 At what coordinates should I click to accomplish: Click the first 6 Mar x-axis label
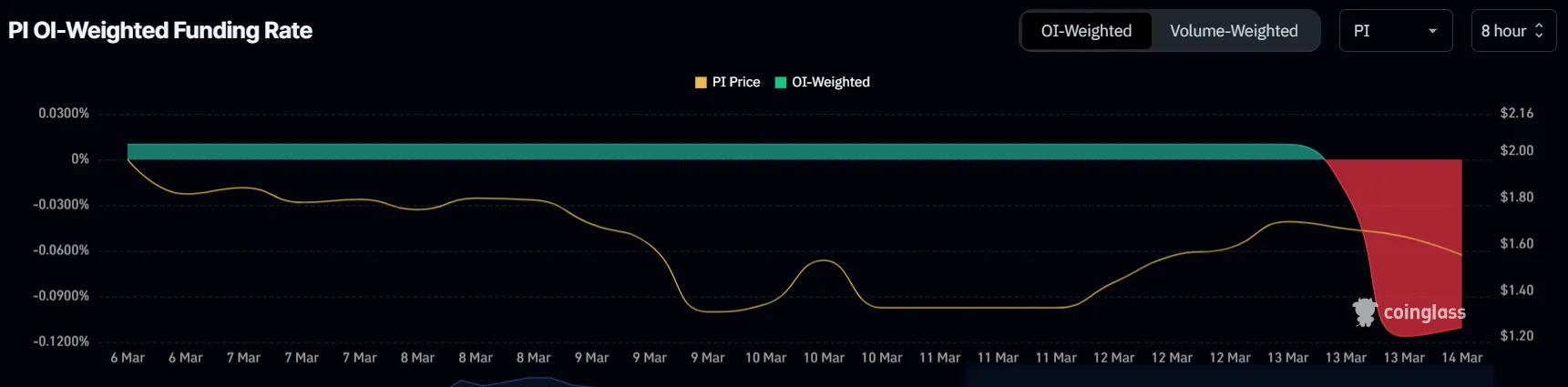point(128,358)
